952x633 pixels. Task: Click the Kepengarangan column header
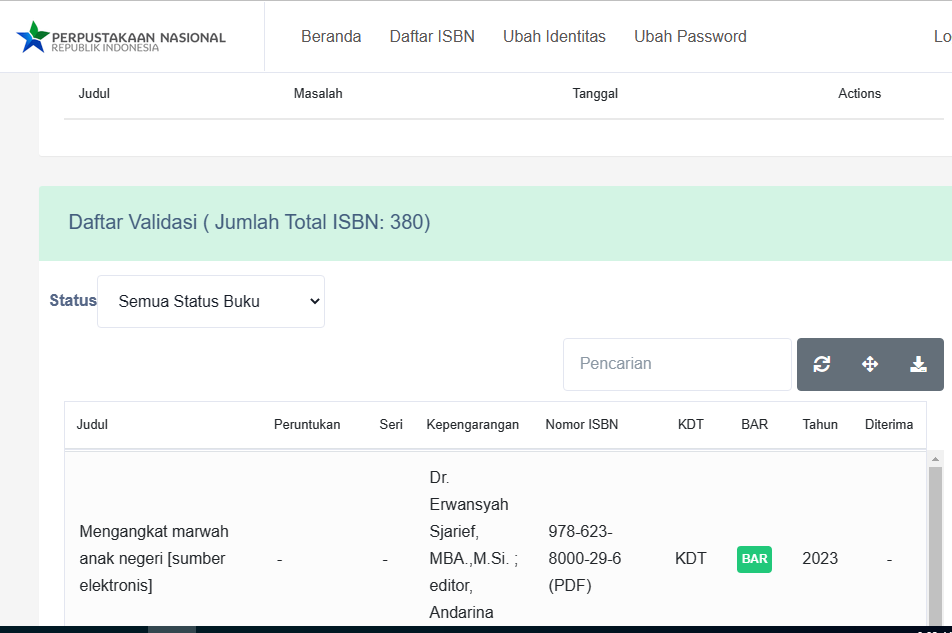[472, 424]
